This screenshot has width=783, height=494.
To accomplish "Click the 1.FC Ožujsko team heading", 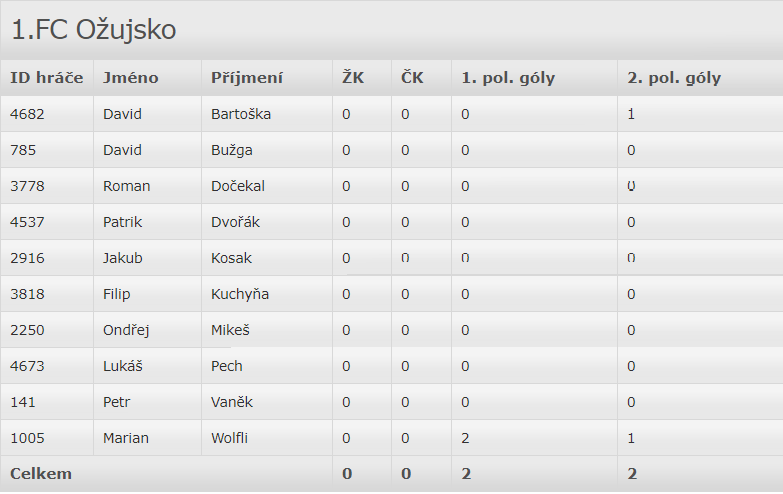I will click(94, 30).
